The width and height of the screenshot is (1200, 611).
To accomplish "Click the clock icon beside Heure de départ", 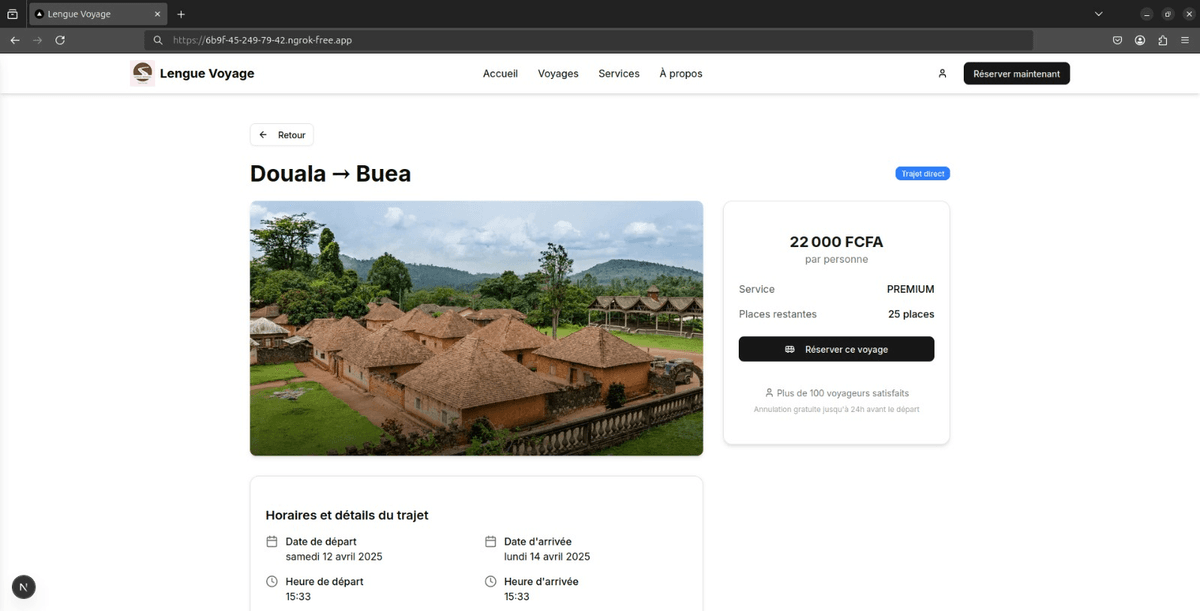I will [271, 580].
